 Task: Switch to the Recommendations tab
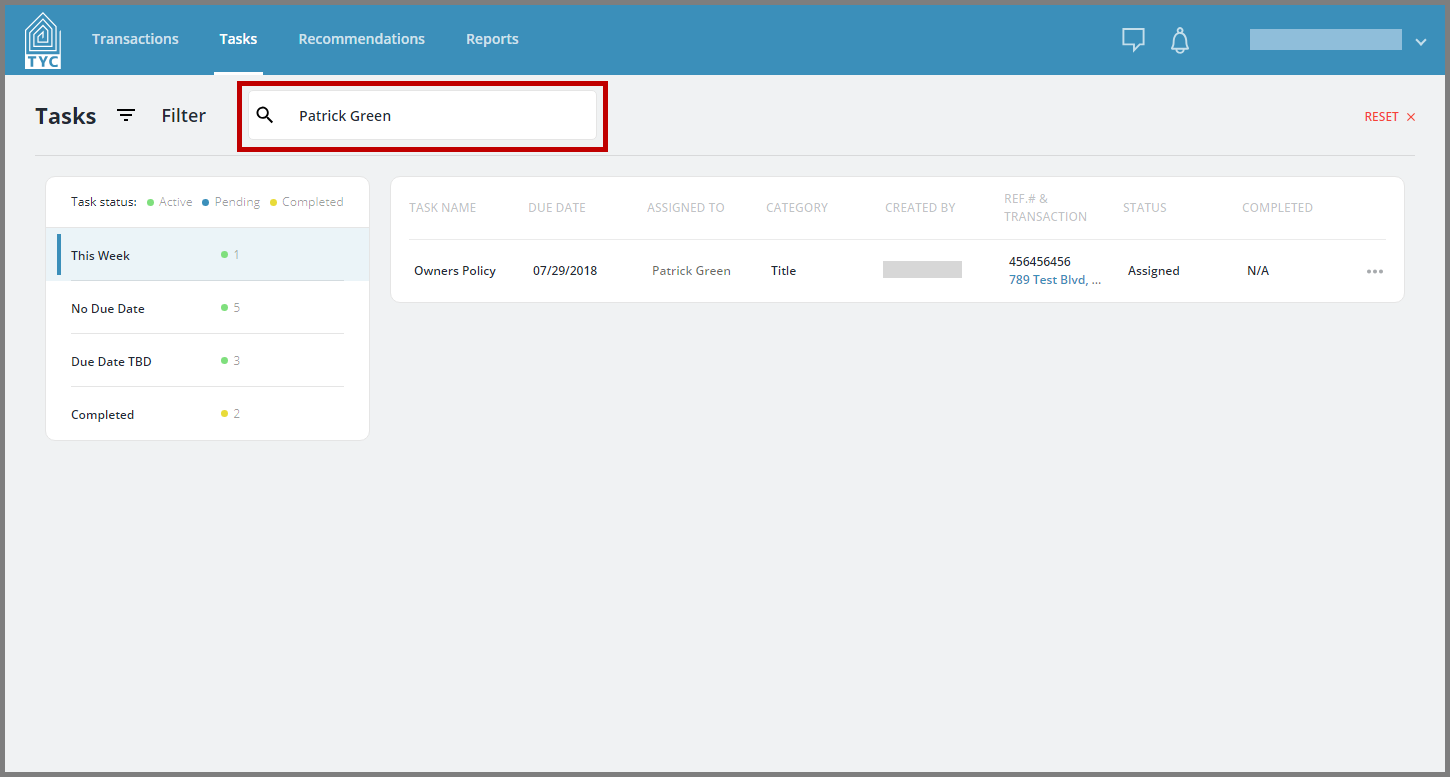pyautogui.click(x=361, y=39)
